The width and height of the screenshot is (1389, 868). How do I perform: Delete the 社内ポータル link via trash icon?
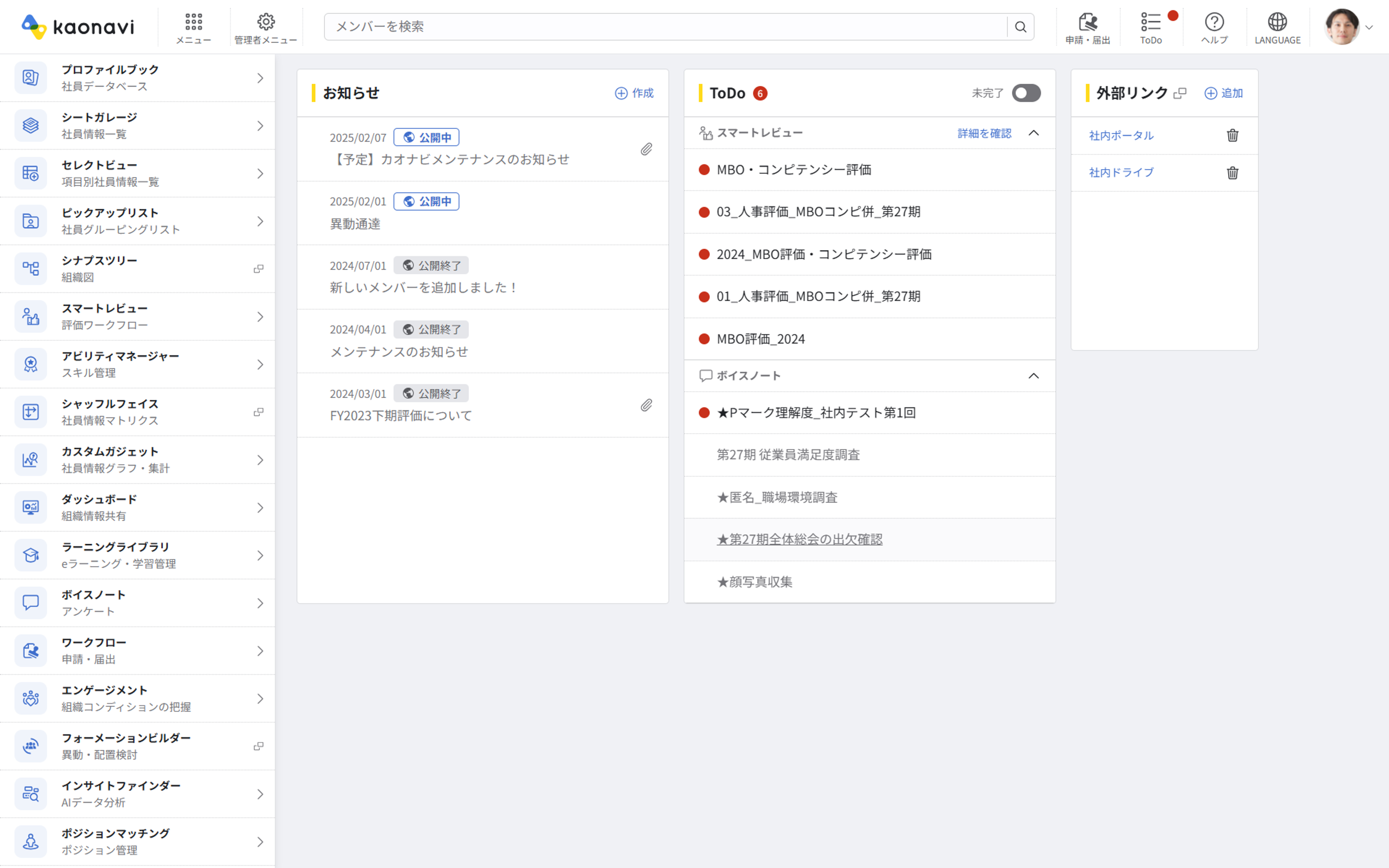tap(1232, 135)
